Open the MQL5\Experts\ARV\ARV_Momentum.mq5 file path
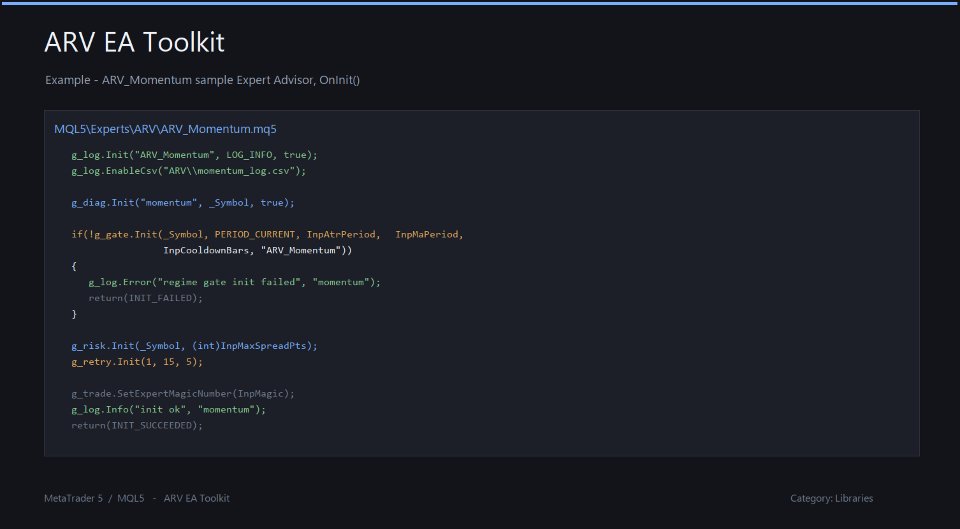960x529 pixels. click(x=165, y=129)
